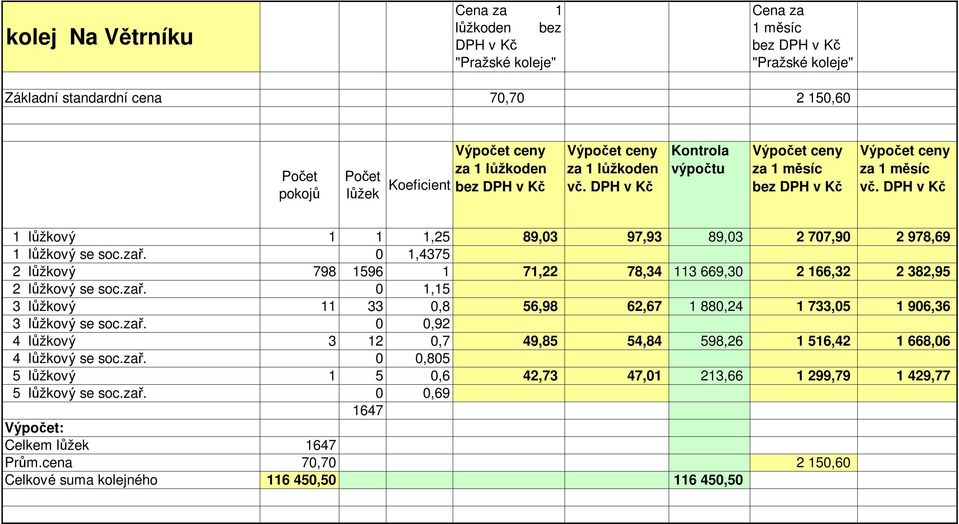Click the 'Prům.cena' row label
Screen dimensions: 959x524
pyautogui.click(x=38, y=462)
